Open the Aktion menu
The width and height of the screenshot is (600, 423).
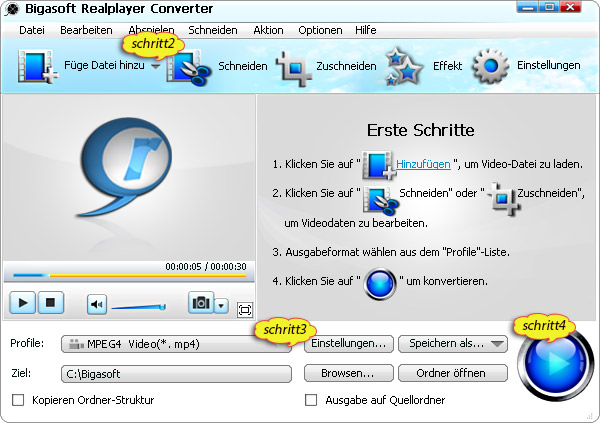click(268, 30)
